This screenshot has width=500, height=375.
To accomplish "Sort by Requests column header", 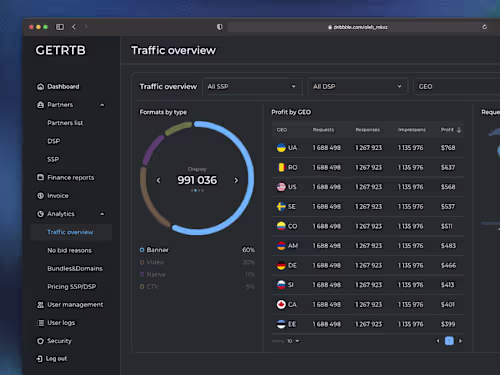I will (x=323, y=130).
